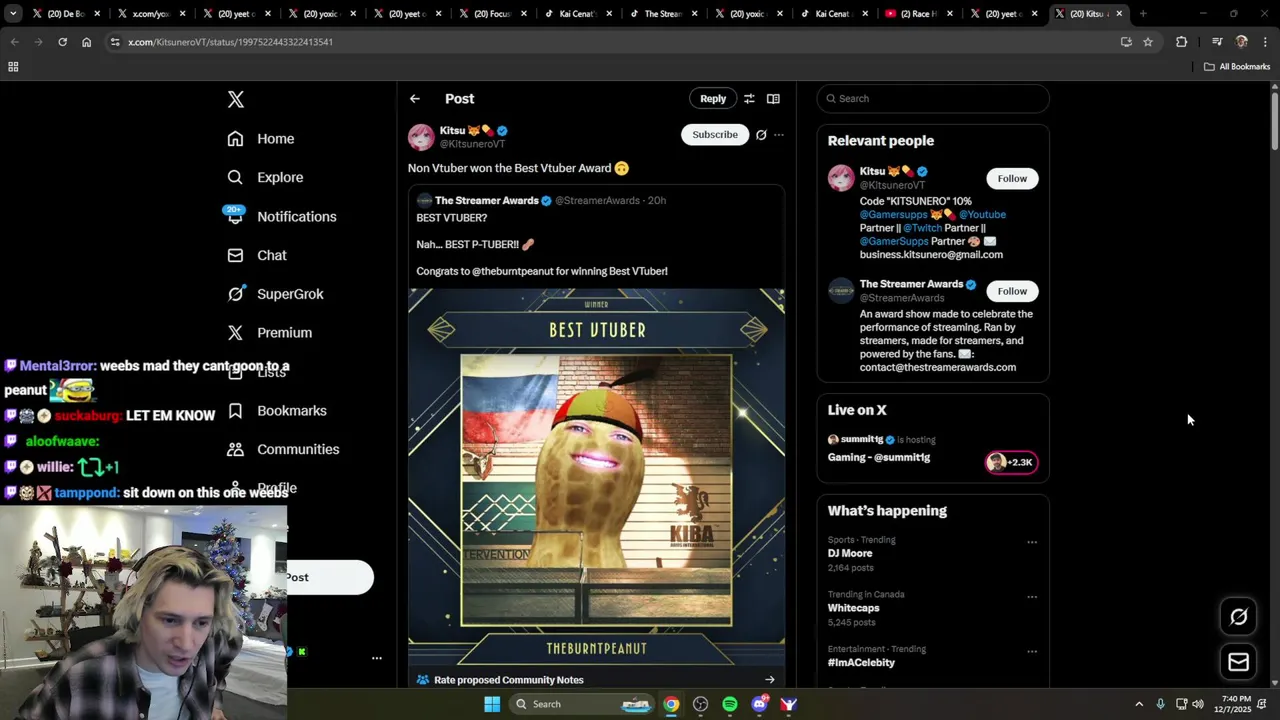This screenshot has width=1280, height=720.
Task: Open Kitsu's profile avatar on the post
Action: [x=421, y=137]
